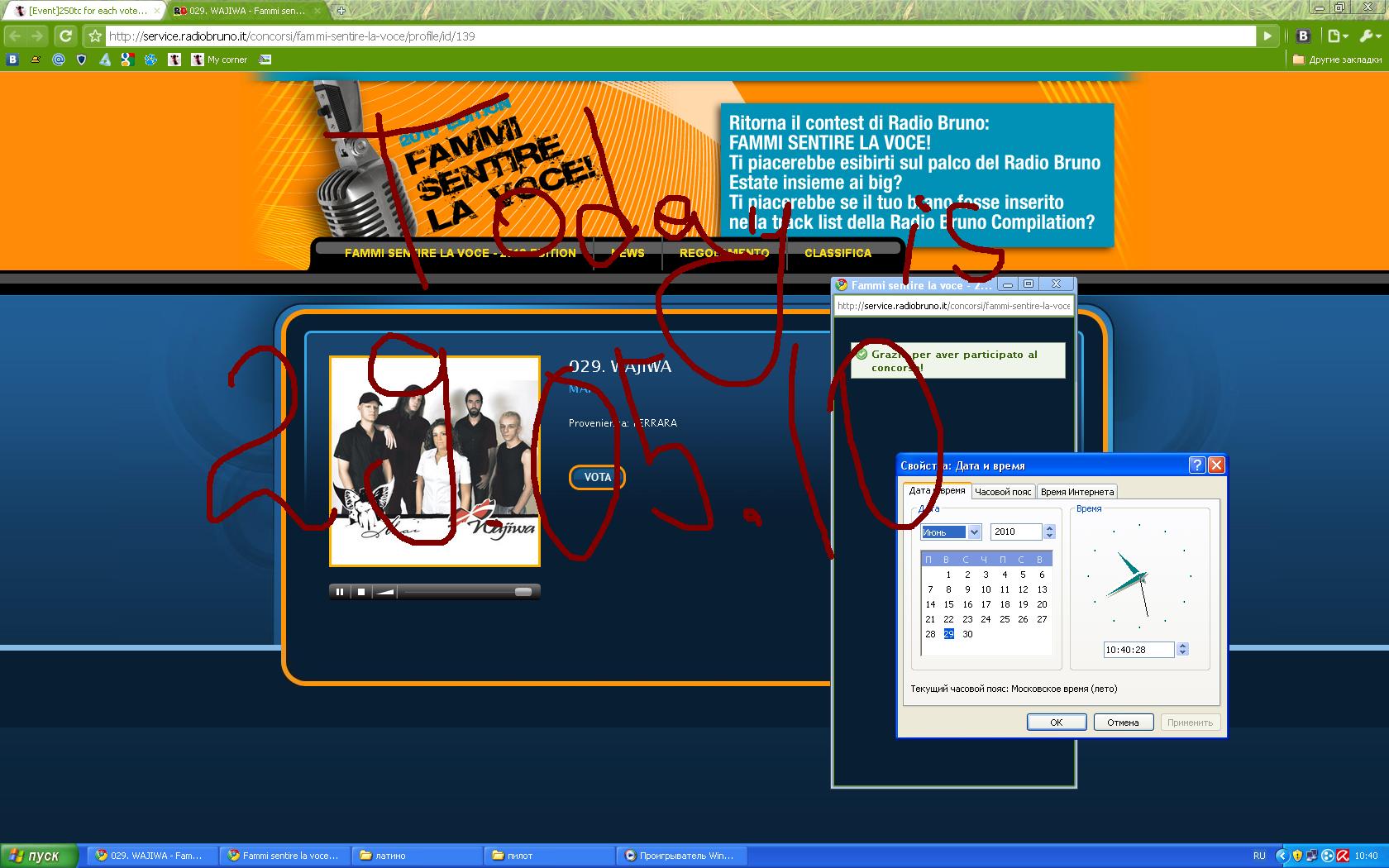Switch to the Часовой пояс tab

(1003, 492)
